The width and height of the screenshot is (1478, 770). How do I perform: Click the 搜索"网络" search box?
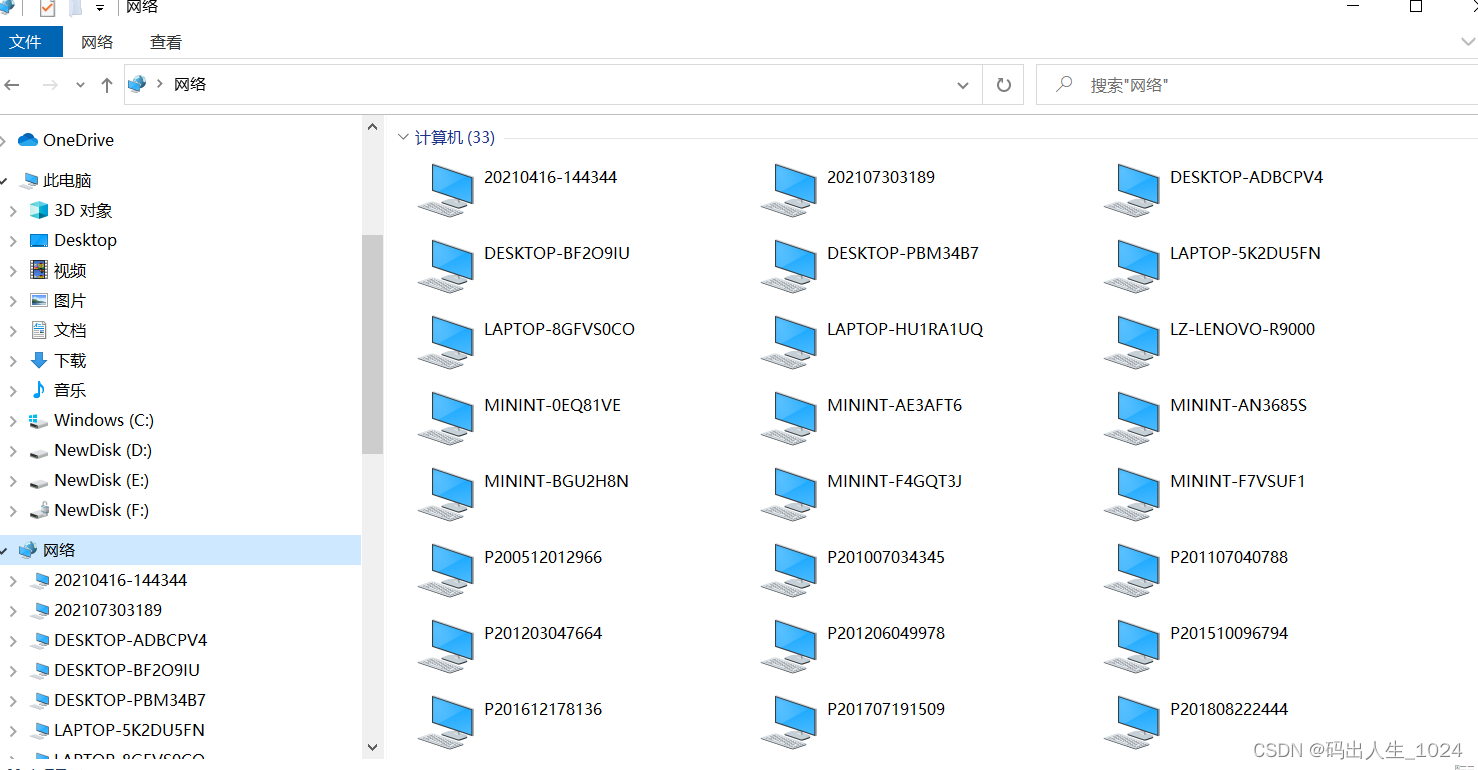[x=1255, y=85]
